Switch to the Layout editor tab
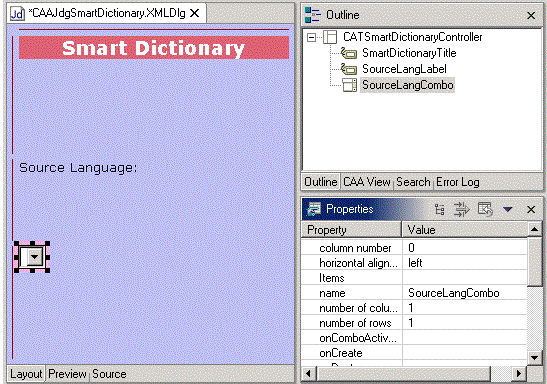547x384 pixels. 26,374
